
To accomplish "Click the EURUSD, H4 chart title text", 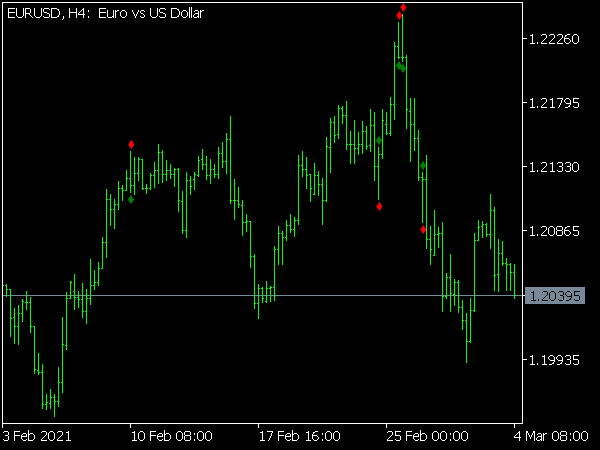I will 105,14.
